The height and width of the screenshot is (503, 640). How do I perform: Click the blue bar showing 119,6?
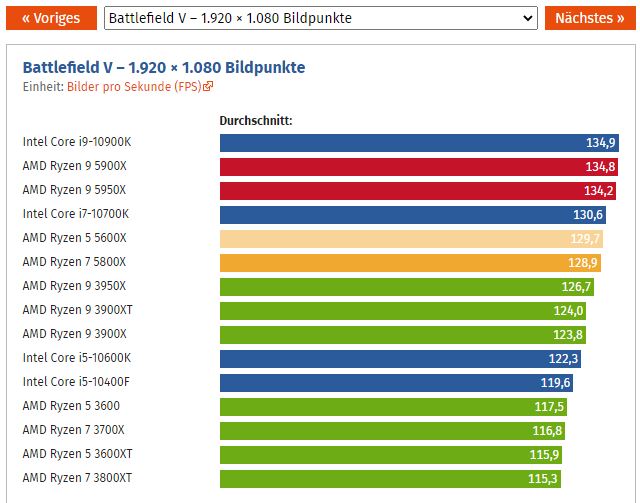(x=396, y=383)
